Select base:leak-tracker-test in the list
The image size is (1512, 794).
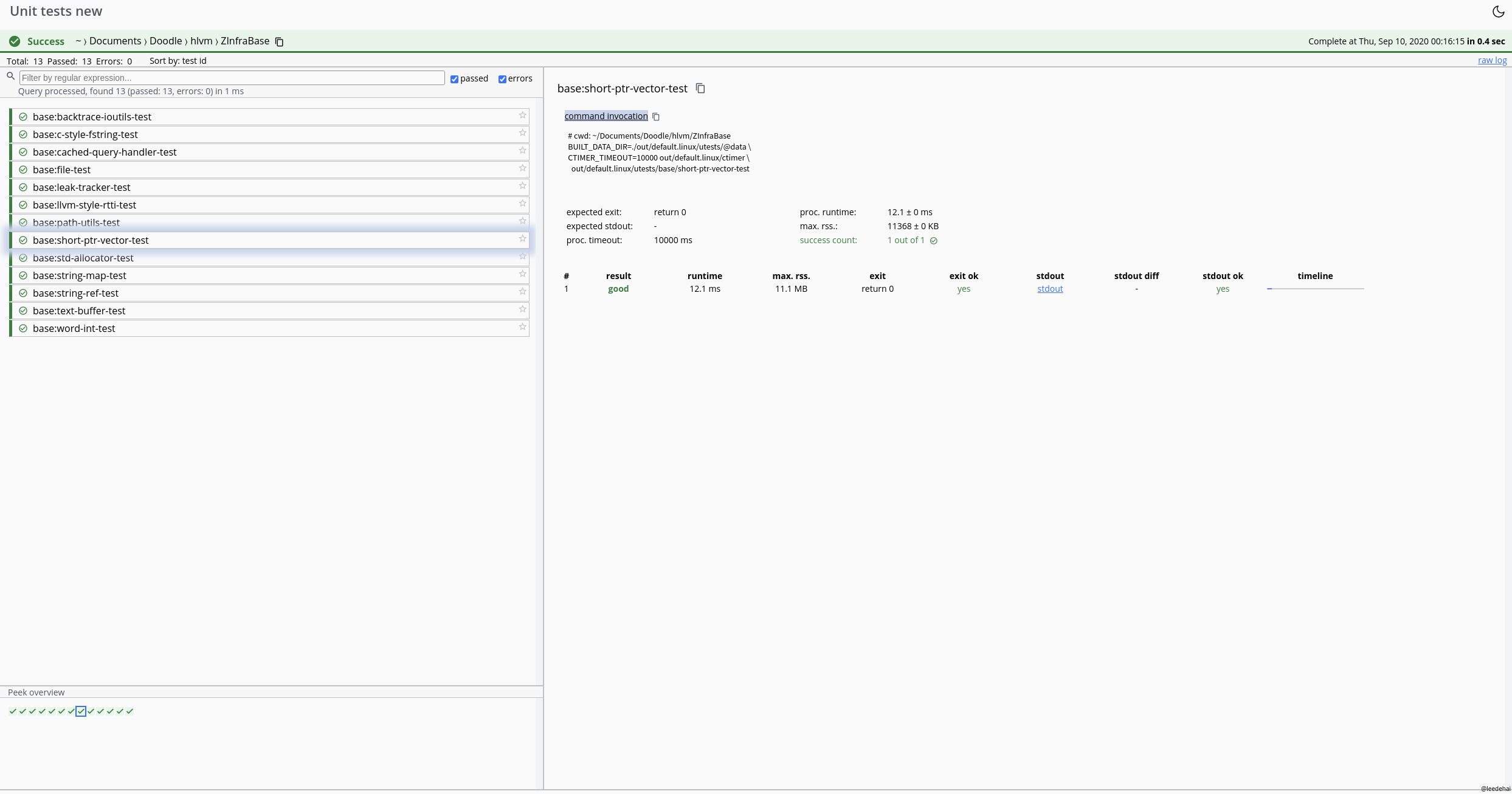pos(270,187)
